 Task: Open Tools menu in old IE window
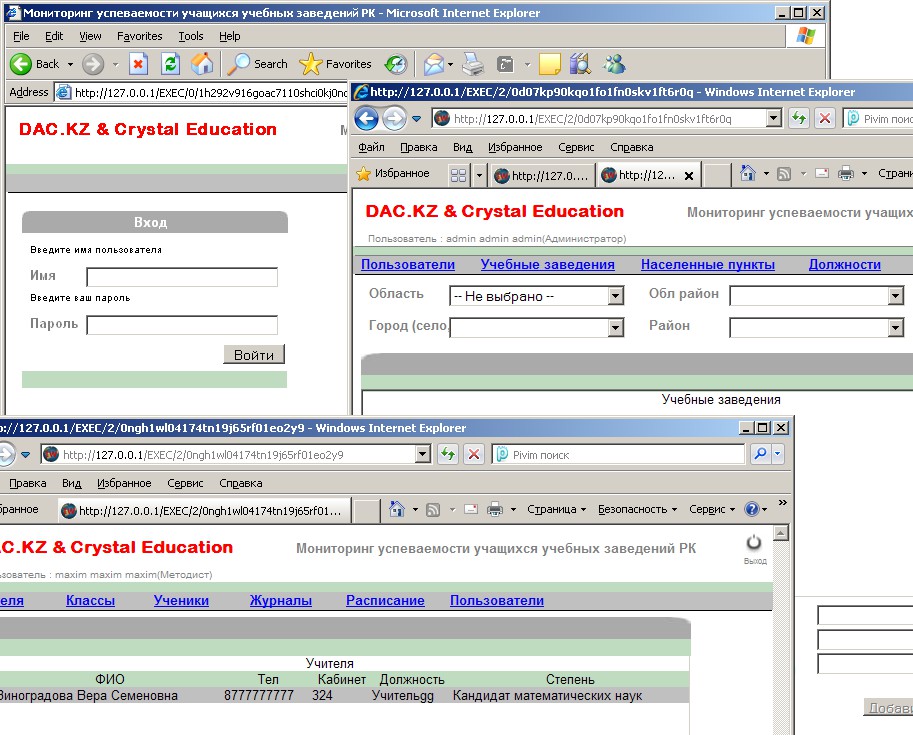click(191, 36)
